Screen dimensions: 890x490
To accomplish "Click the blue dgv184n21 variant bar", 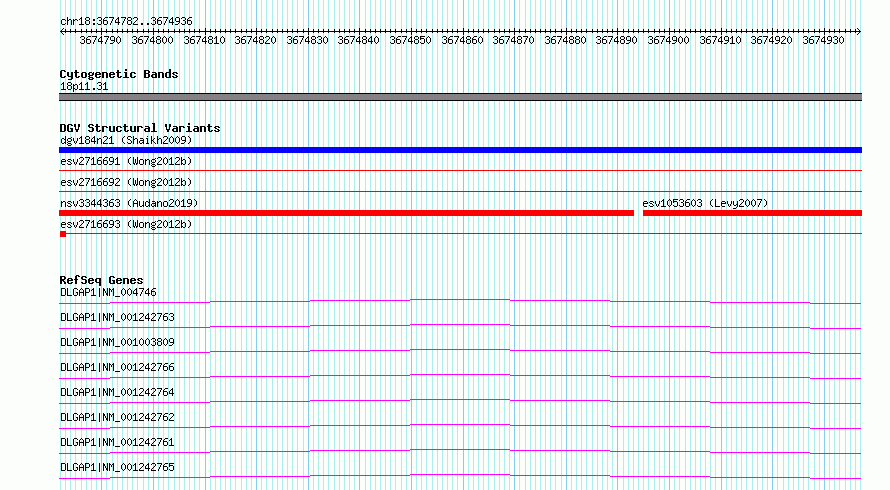I will point(460,150).
